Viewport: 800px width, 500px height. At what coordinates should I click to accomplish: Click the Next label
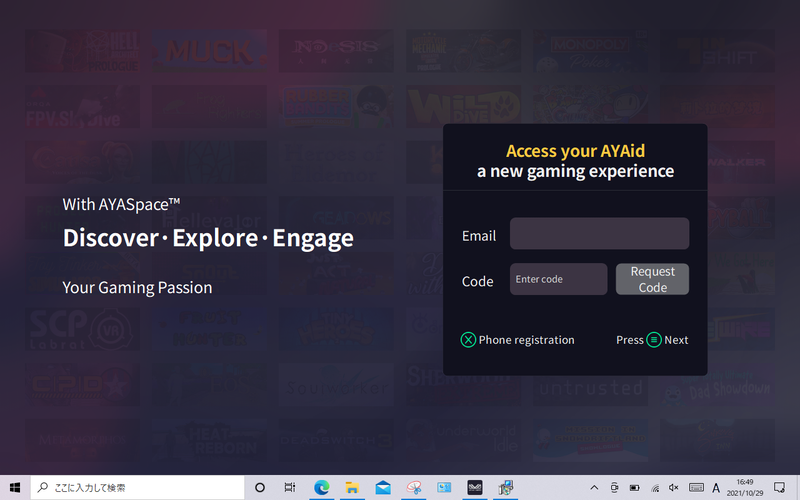point(676,340)
